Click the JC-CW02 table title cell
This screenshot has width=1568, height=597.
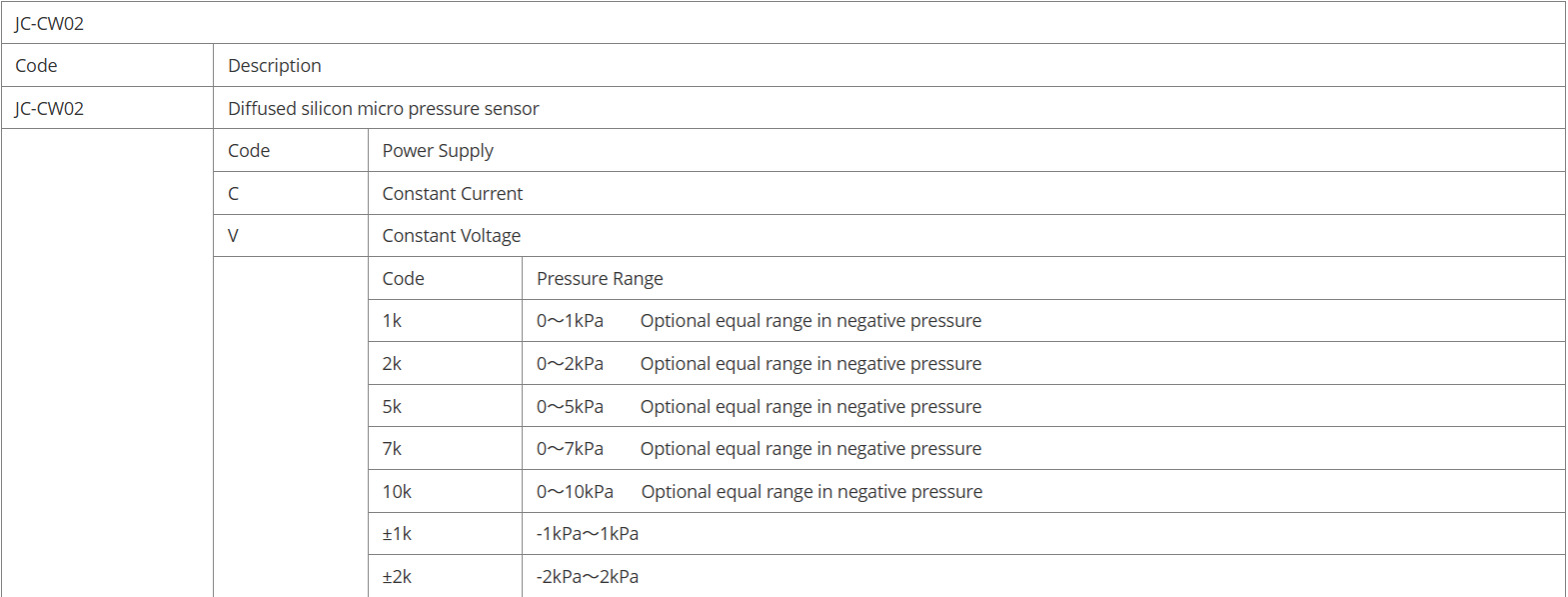click(x=784, y=22)
